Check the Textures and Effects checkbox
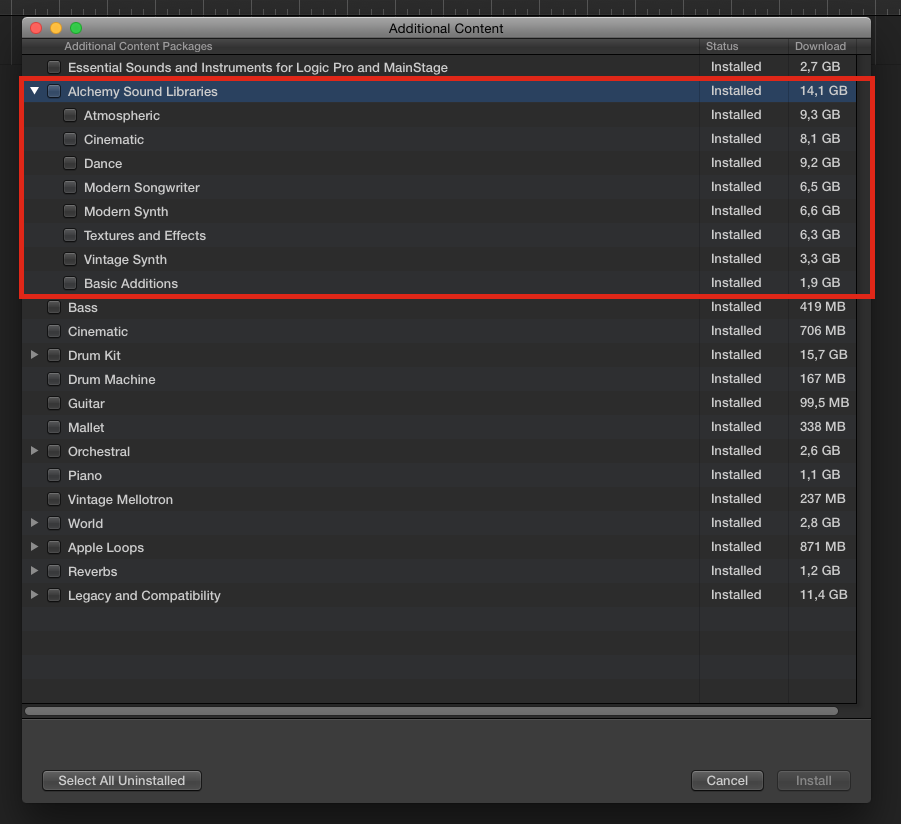The height and width of the screenshot is (824, 901). [x=70, y=236]
